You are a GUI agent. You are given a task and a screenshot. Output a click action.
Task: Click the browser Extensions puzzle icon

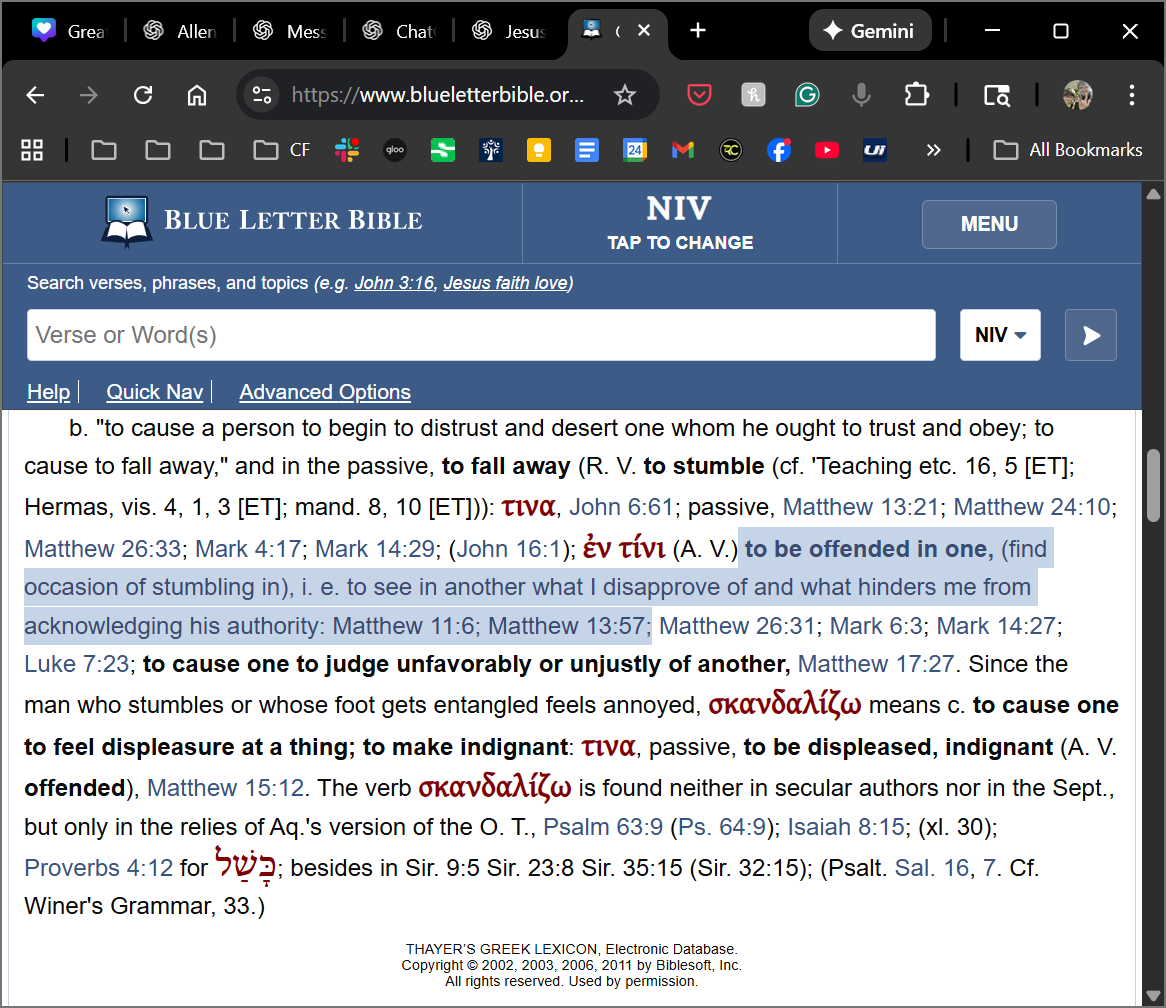click(x=916, y=95)
